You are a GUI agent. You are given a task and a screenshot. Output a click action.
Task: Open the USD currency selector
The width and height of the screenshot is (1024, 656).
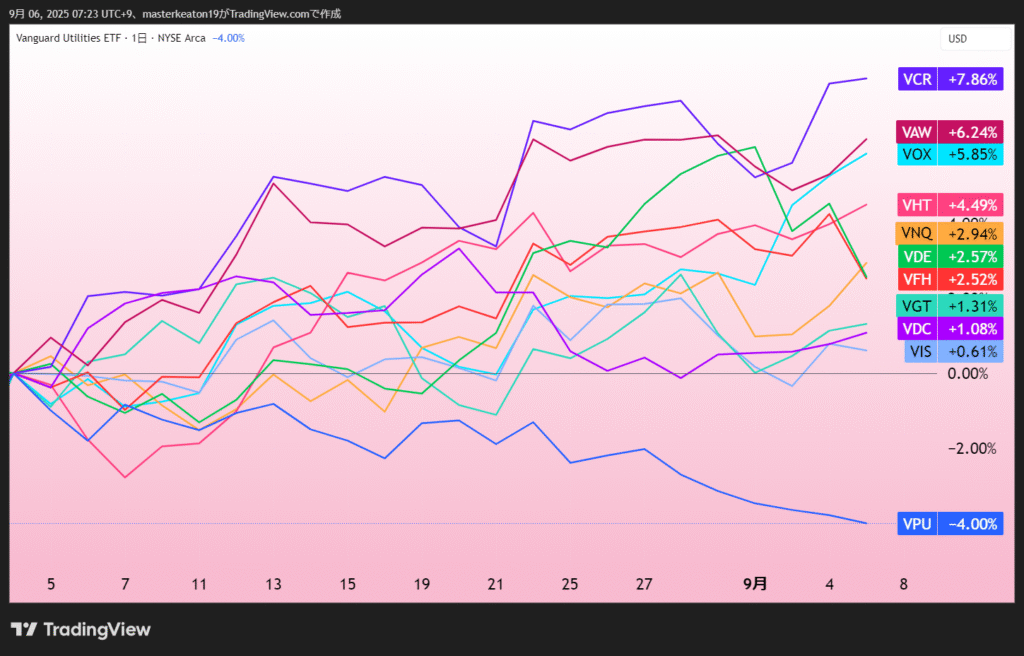(x=975, y=39)
